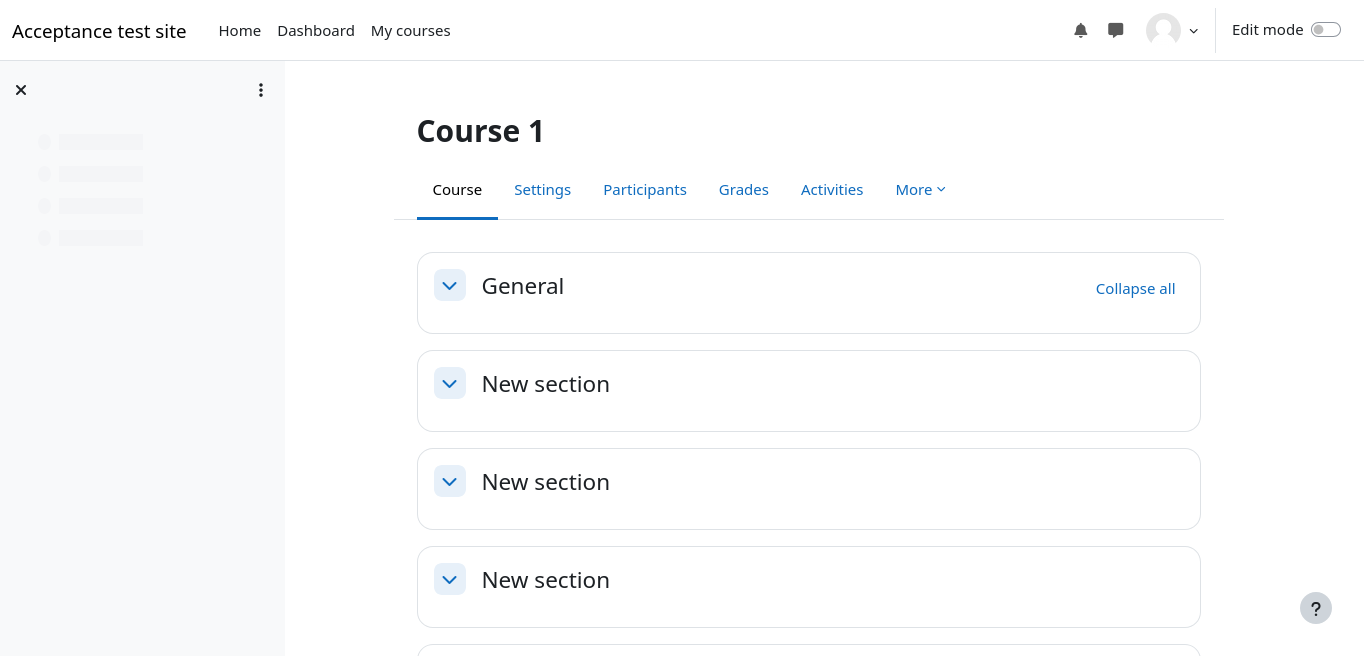Screen dimensions: 1364x656
Task: Open the Participants tab
Action: pos(645,190)
